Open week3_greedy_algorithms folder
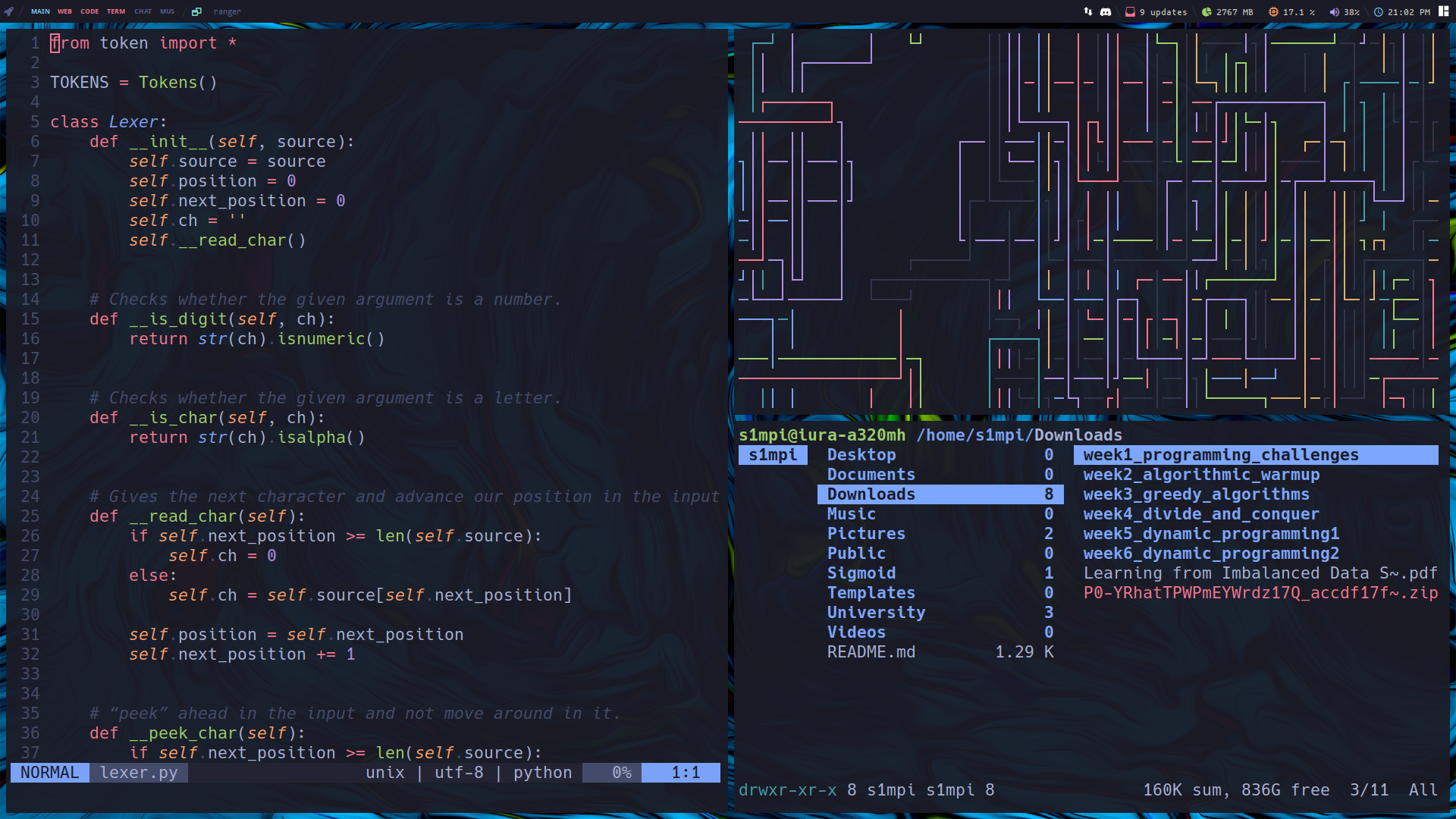Screen dimensions: 1456x819 (1196, 494)
